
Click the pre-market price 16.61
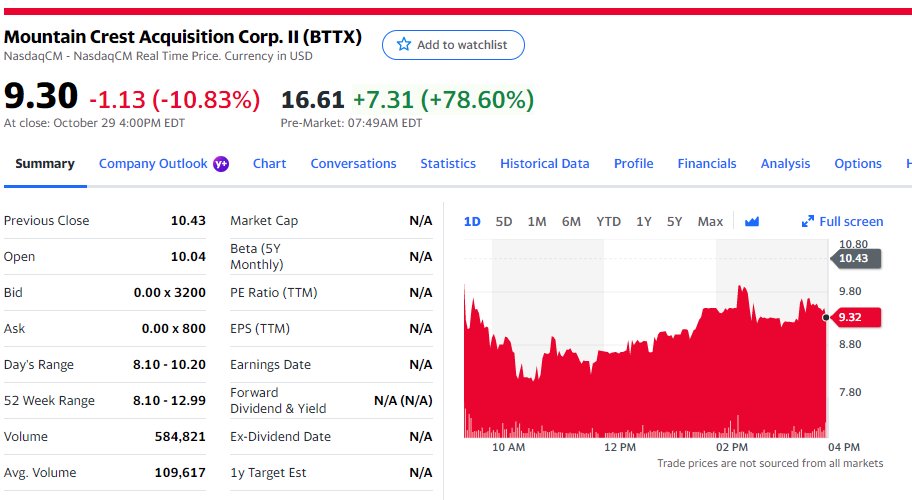coord(313,99)
